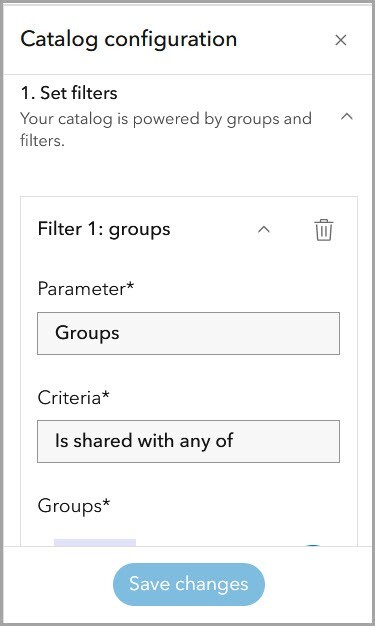Open the Parameter dropdown showing Groups
Viewport: 375px width, 626px height.
pos(188,333)
